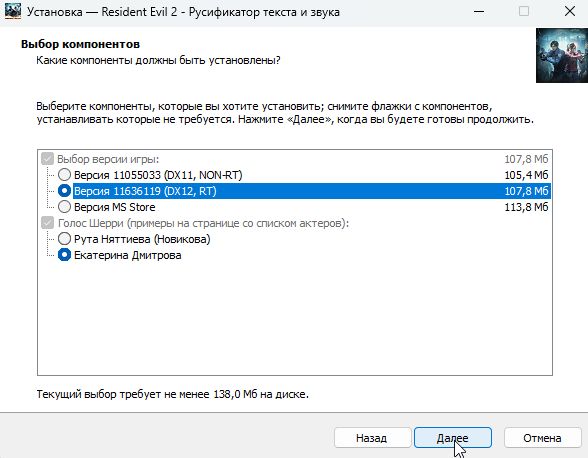Screen dimensions: 588x458
Task: Click the Resident Evil 2 cover image
Action: tap(562, 56)
